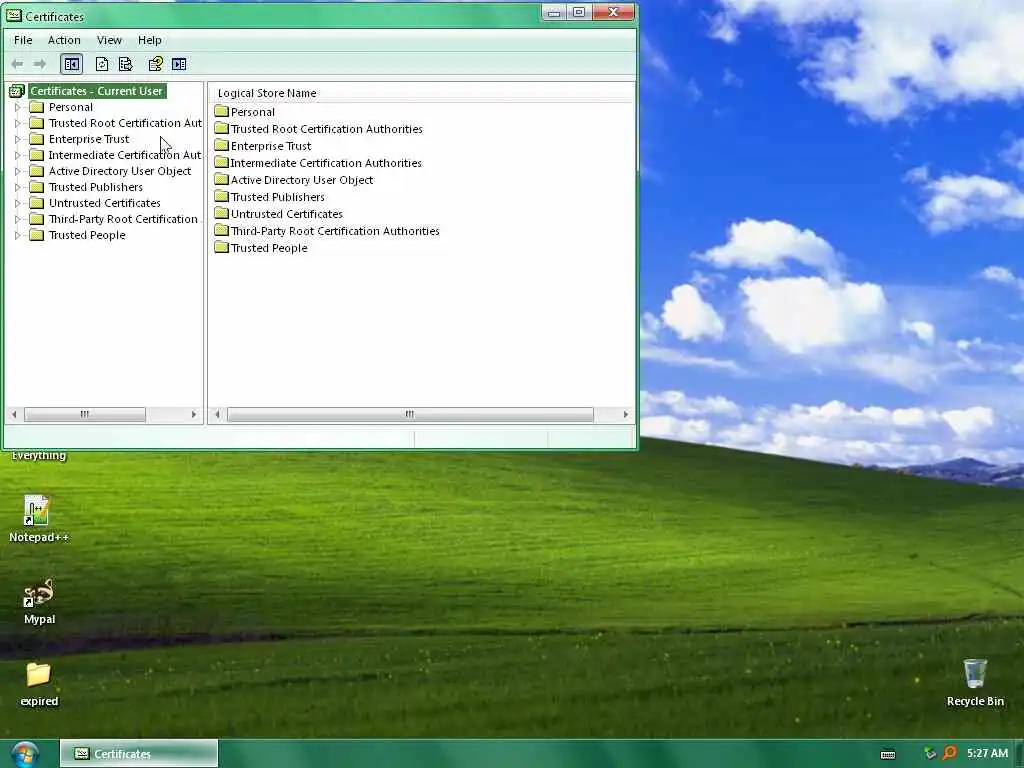Click the Back arrow in the toolbar
Viewport: 1024px width, 768px height.
point(18,64)
